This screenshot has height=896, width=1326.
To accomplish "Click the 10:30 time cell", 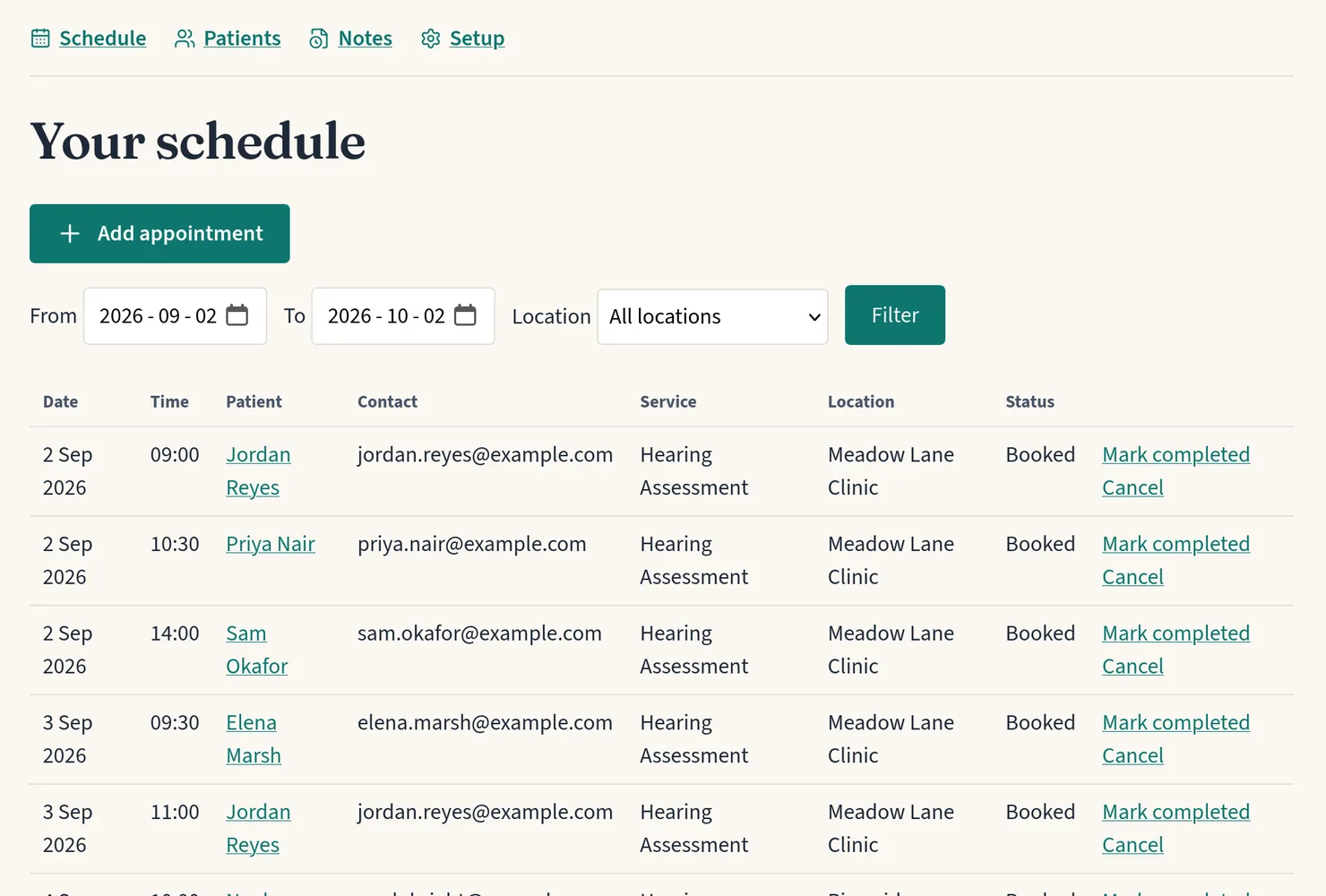I will point(175,545).
